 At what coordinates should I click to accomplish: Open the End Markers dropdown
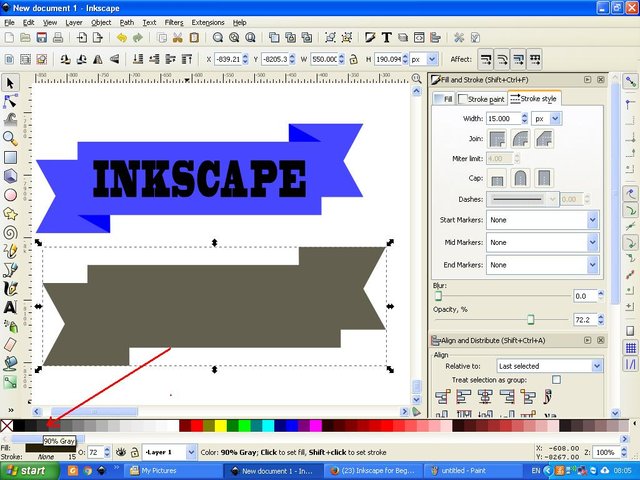543,265
